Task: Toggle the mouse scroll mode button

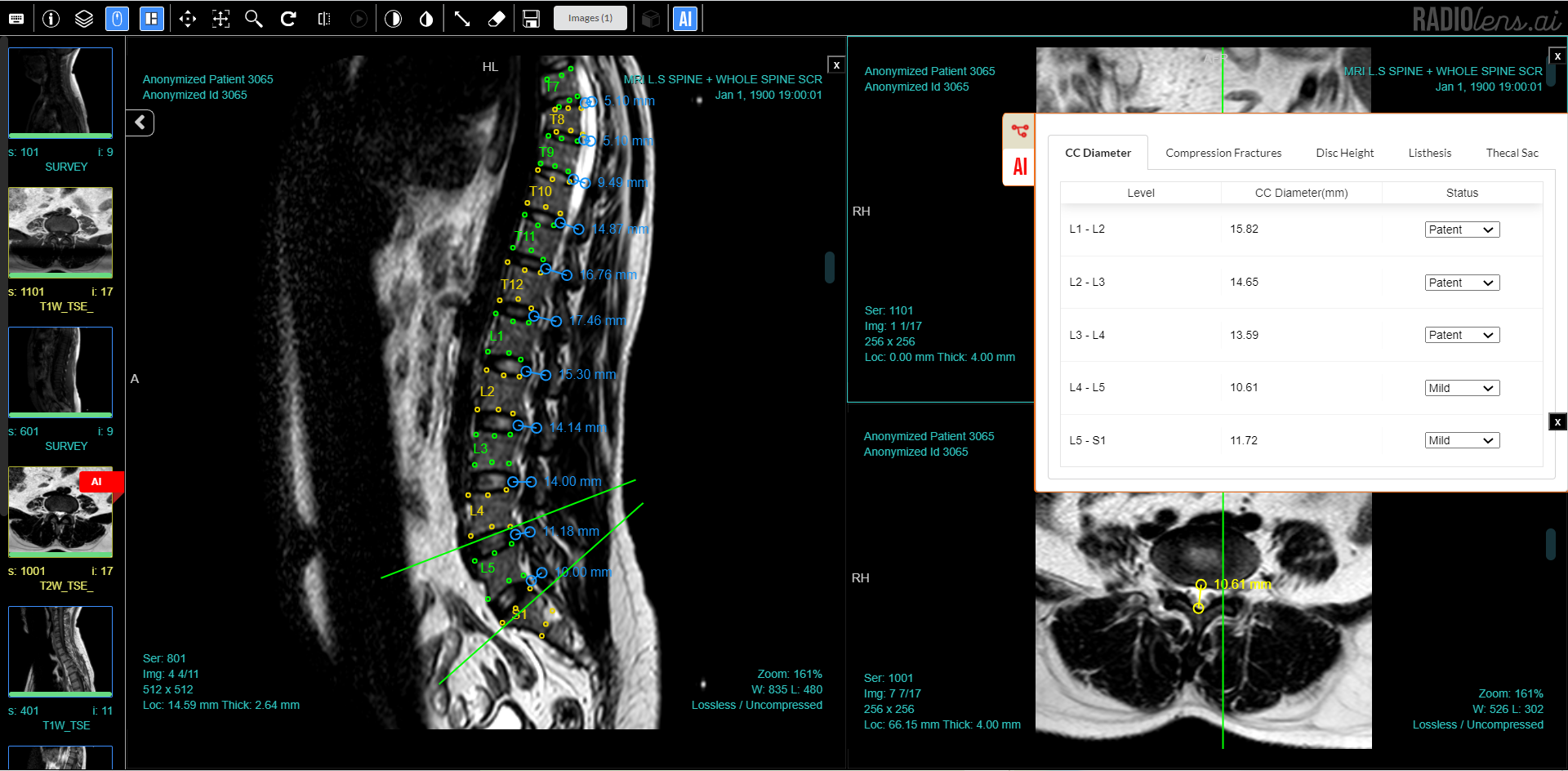Action: click(x=118, y=19)
